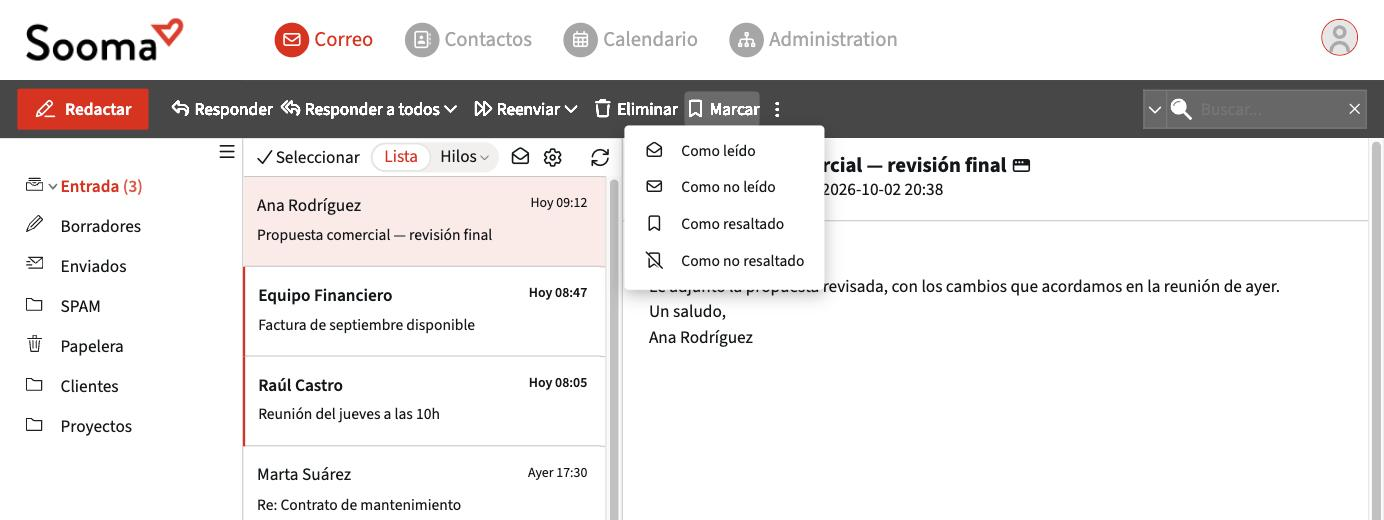Viewport: 1384px width, 520px height.
Task: Open the Correo mail section
Action: (x=324, y=40)
